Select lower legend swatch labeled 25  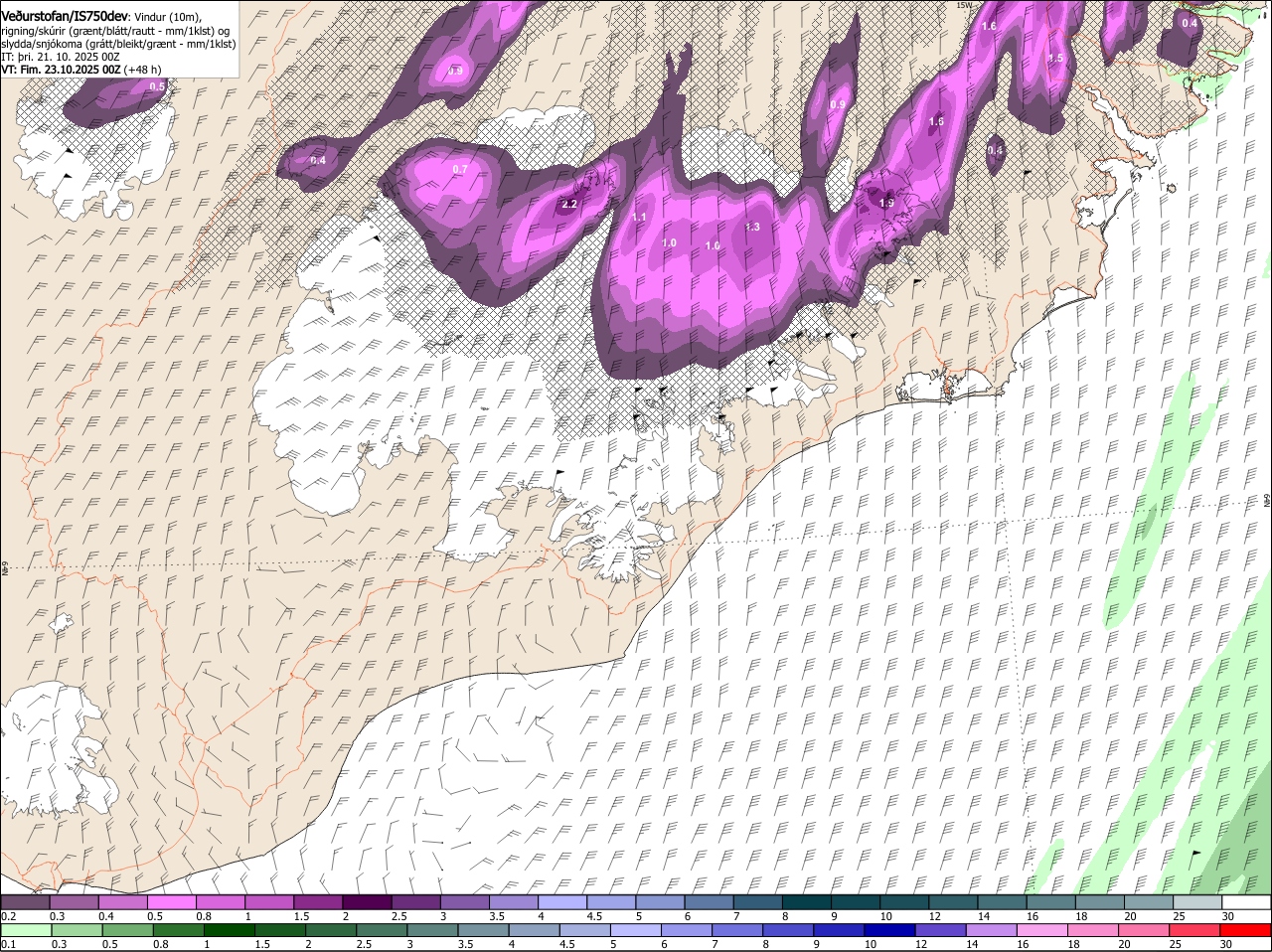click(1196, 930)
